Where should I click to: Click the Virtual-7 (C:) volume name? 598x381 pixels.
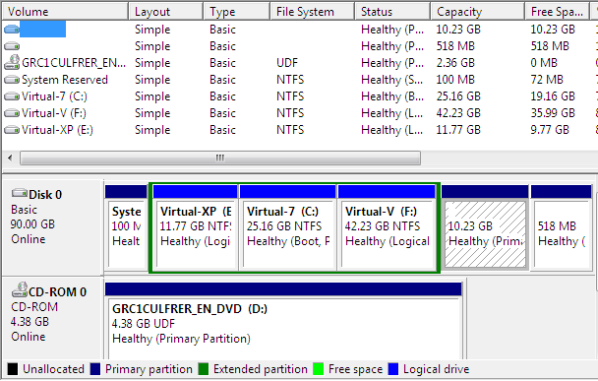pos(54,96)
